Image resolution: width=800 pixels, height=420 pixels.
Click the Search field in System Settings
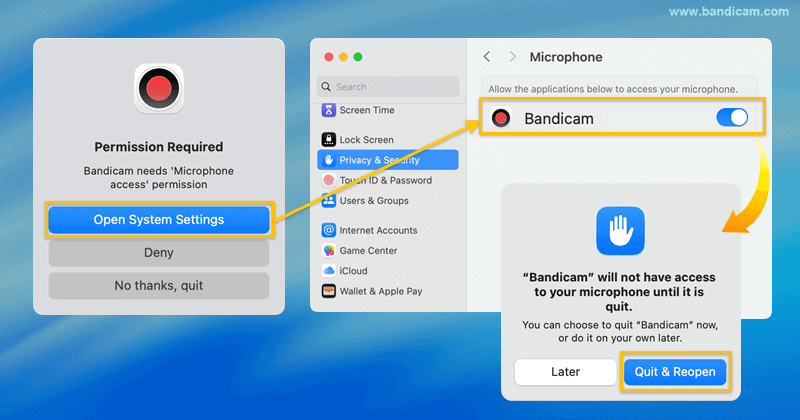tap(388, 87)
